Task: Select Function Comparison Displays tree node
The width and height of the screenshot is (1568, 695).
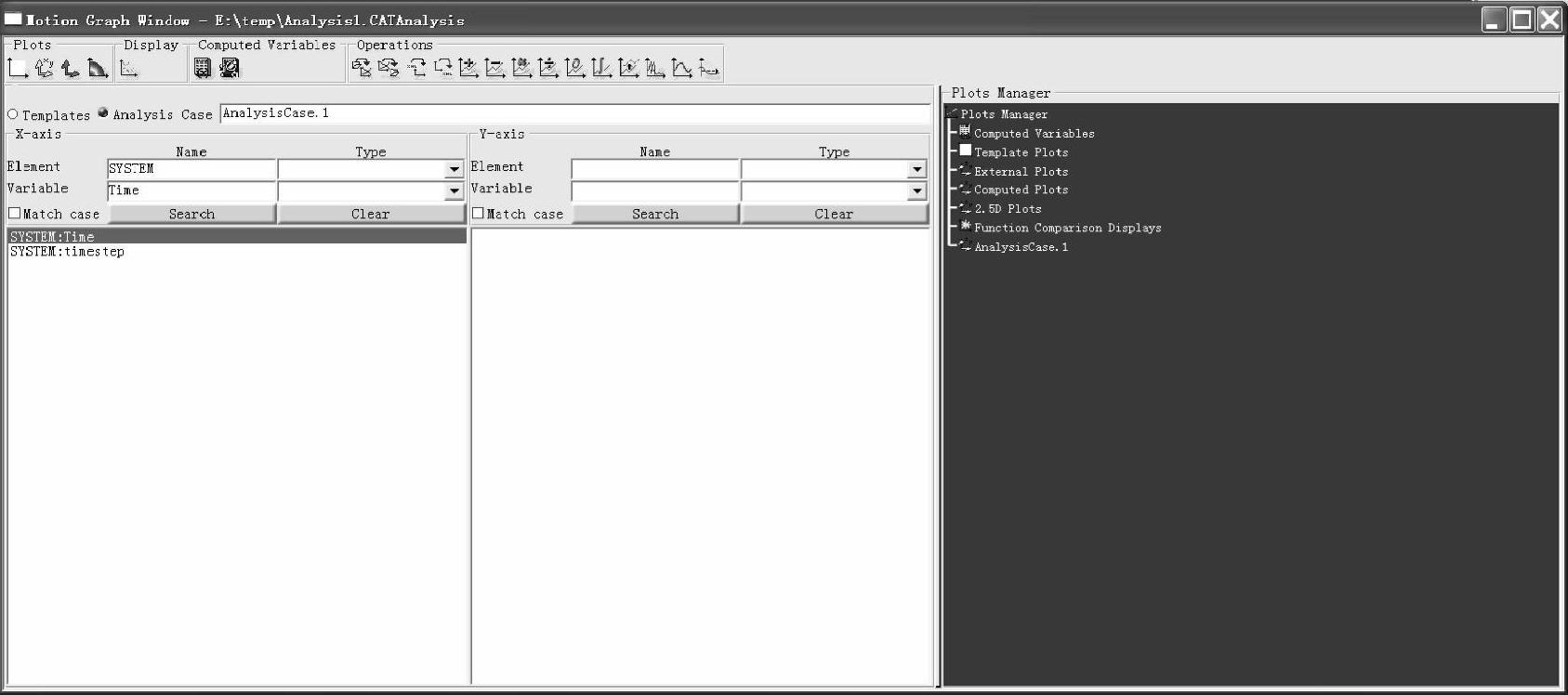Action: (1067, 228)
